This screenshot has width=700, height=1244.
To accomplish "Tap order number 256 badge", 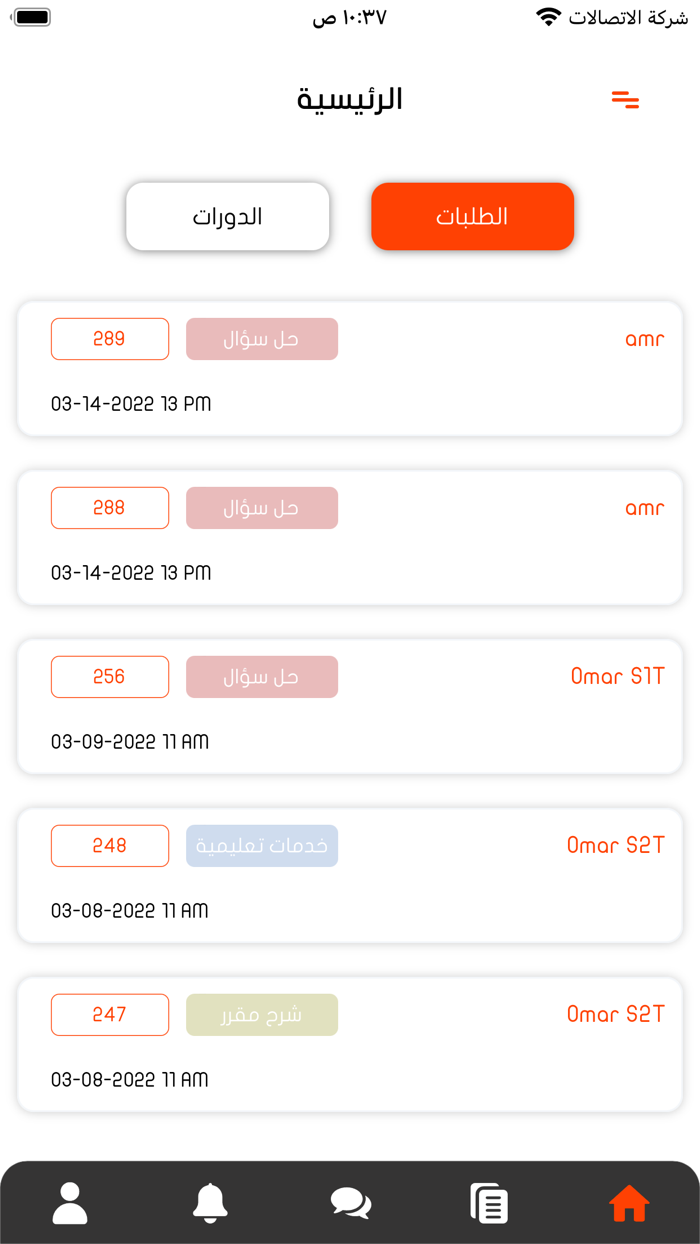I will pyautogui.click(x=110, y=677).
